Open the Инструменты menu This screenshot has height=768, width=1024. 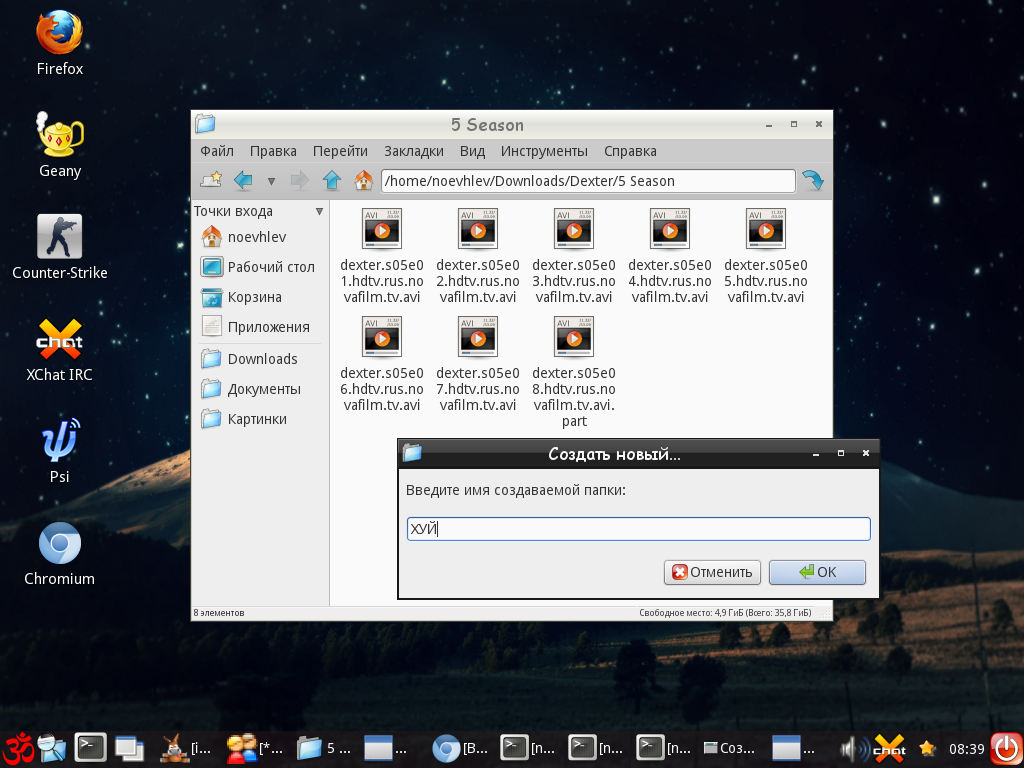click(x=544, y=151)
